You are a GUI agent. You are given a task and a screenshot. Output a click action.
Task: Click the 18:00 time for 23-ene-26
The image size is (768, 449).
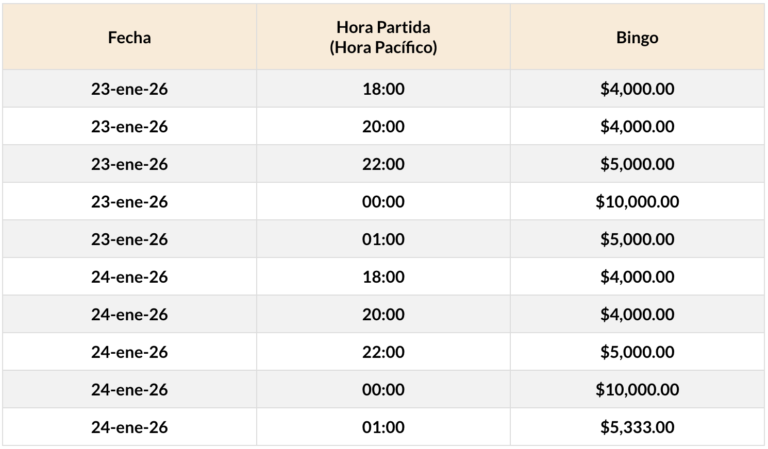click(383, 89)
